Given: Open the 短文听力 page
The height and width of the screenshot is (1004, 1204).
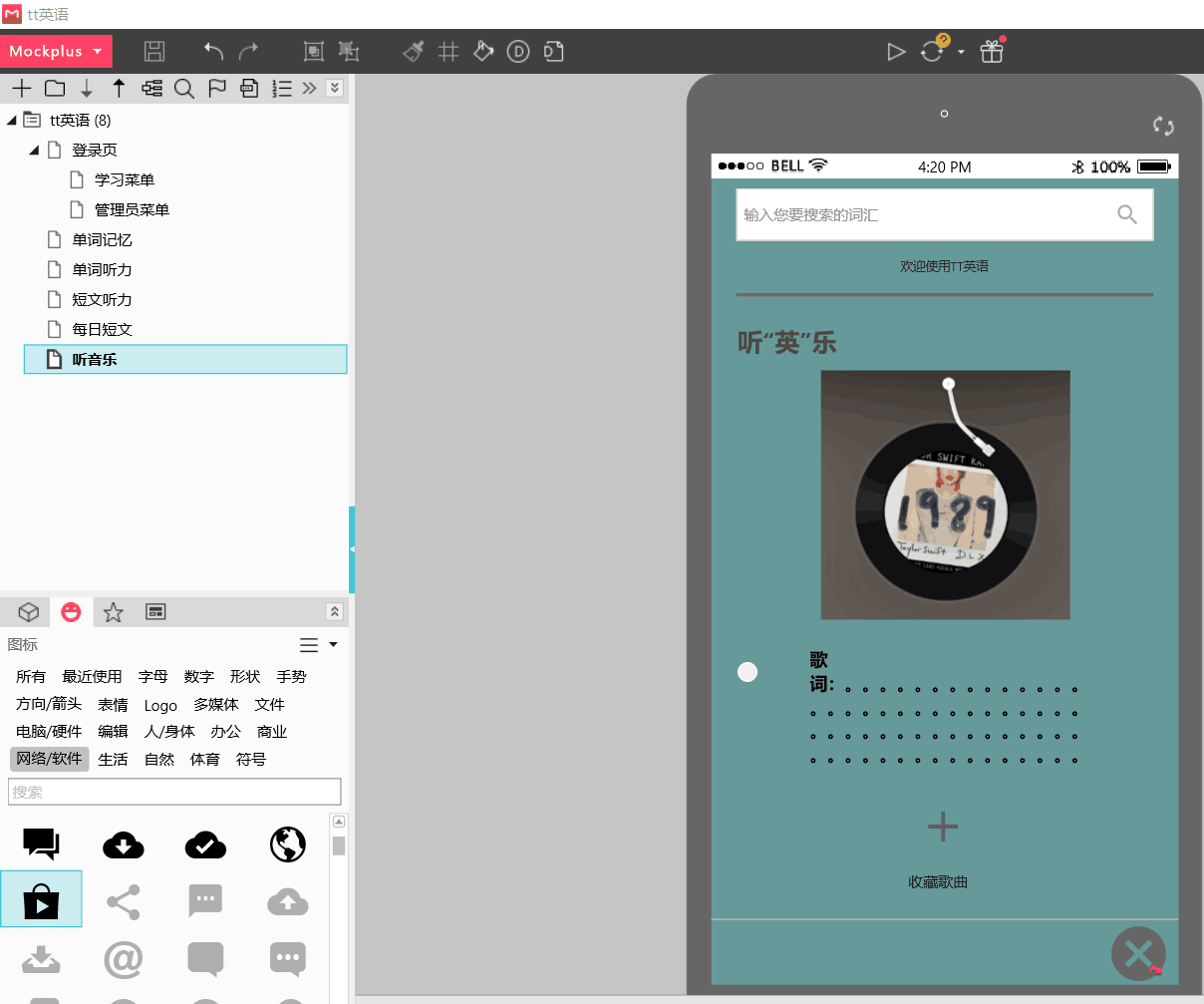Looking at the screenshot, I should click(102, 300).
